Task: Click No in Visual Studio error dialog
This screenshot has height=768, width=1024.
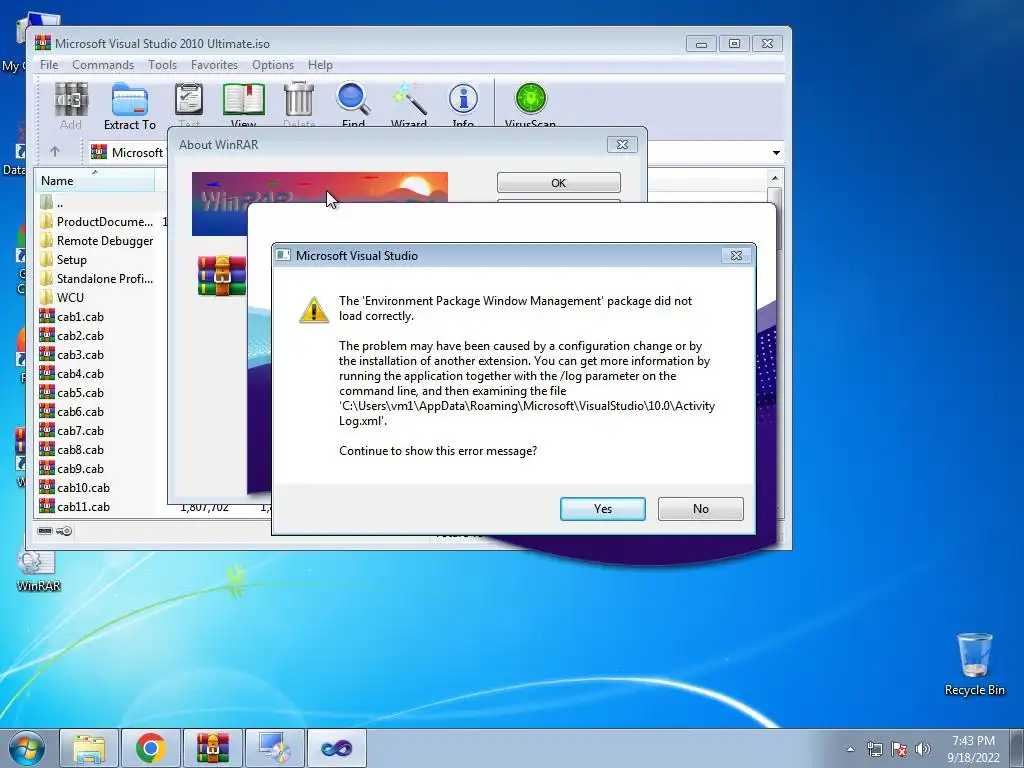Action: 701,509
